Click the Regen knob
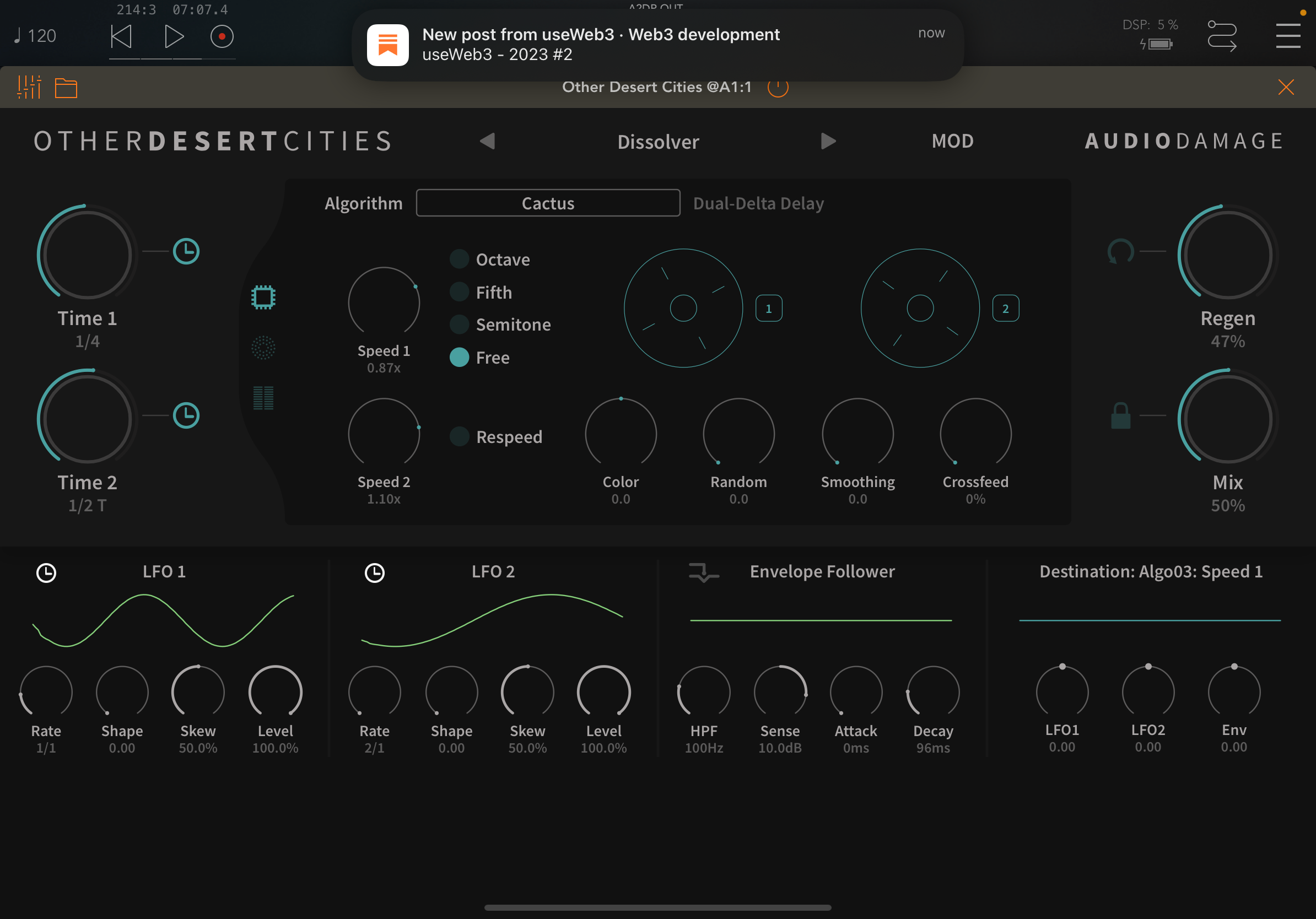Viewport: 1316px width, 919px height. (x=1228, y=255)
